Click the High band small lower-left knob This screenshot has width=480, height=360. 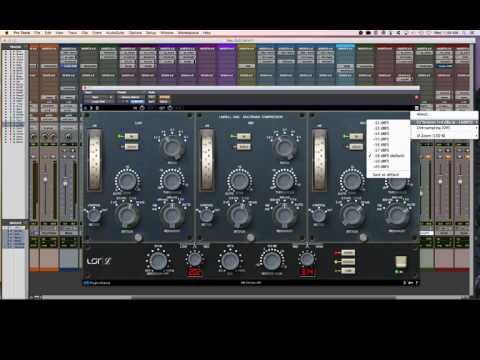(319, 216)
